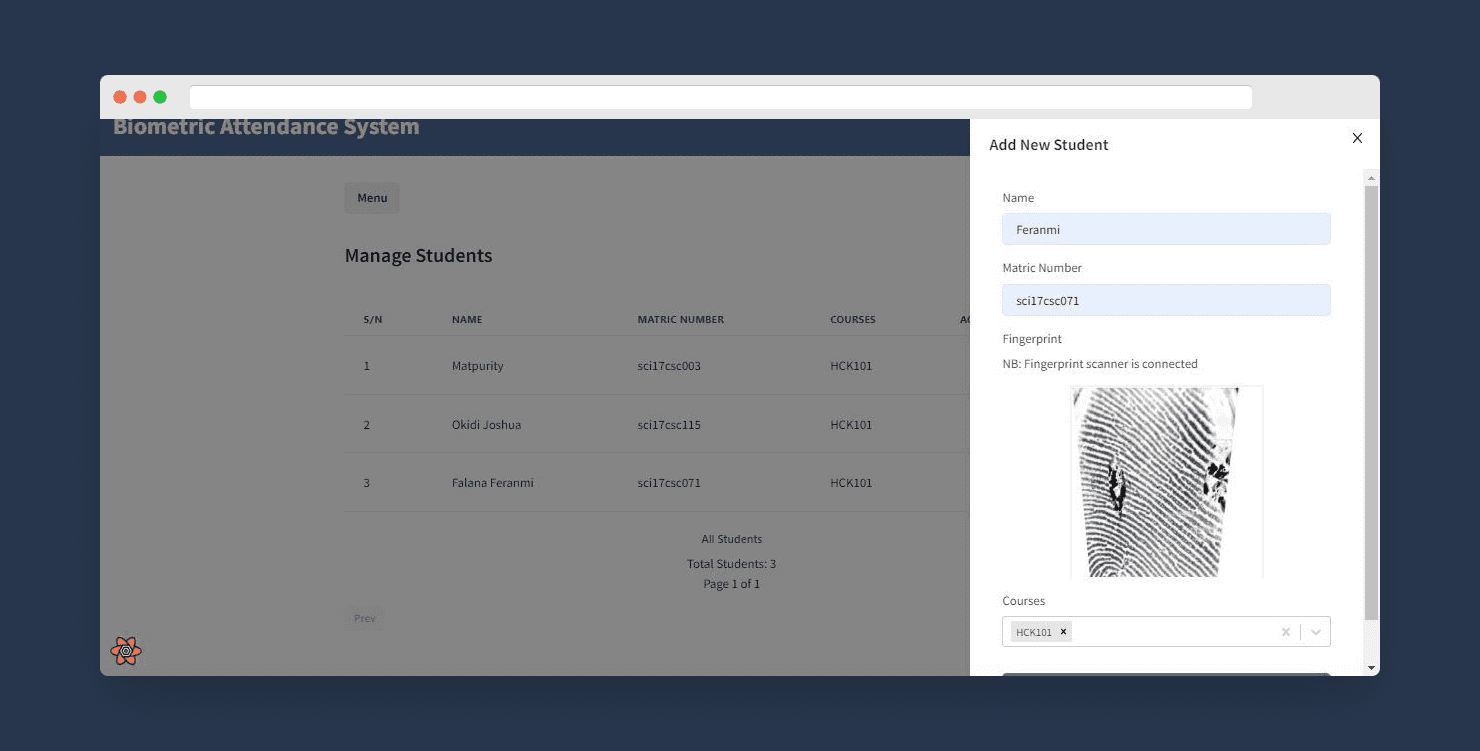Select the Okidi Joshua student row

[486, 425]
